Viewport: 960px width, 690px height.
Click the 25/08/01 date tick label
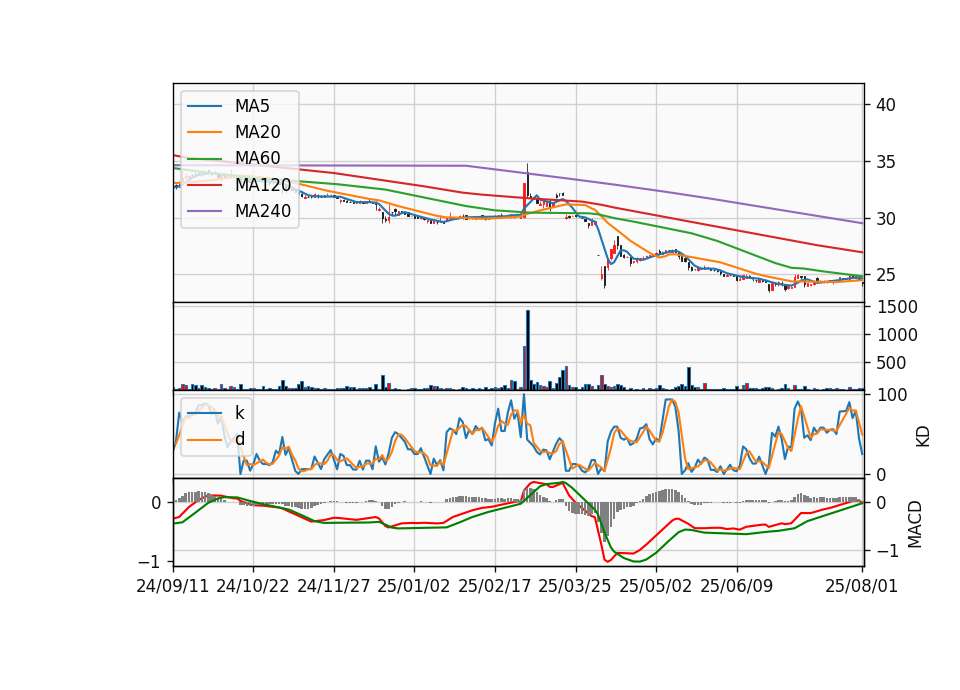pyautogui.click(x=861, y=586)
